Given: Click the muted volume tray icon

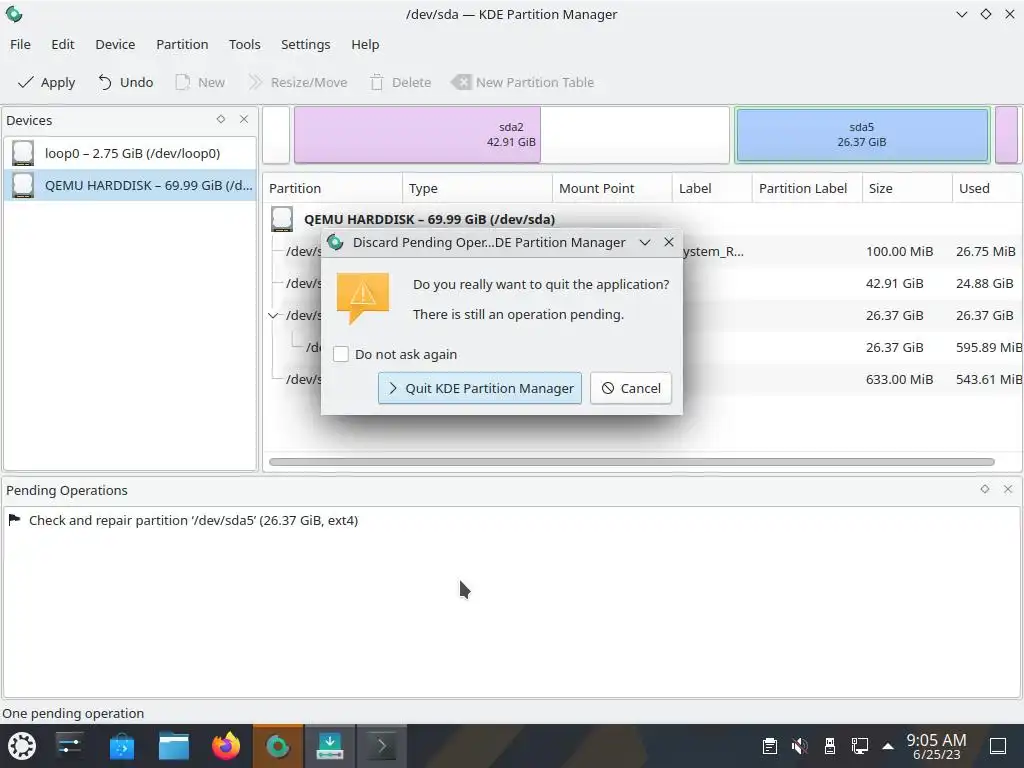Looking at the screenshot, I should click(799, 746).
